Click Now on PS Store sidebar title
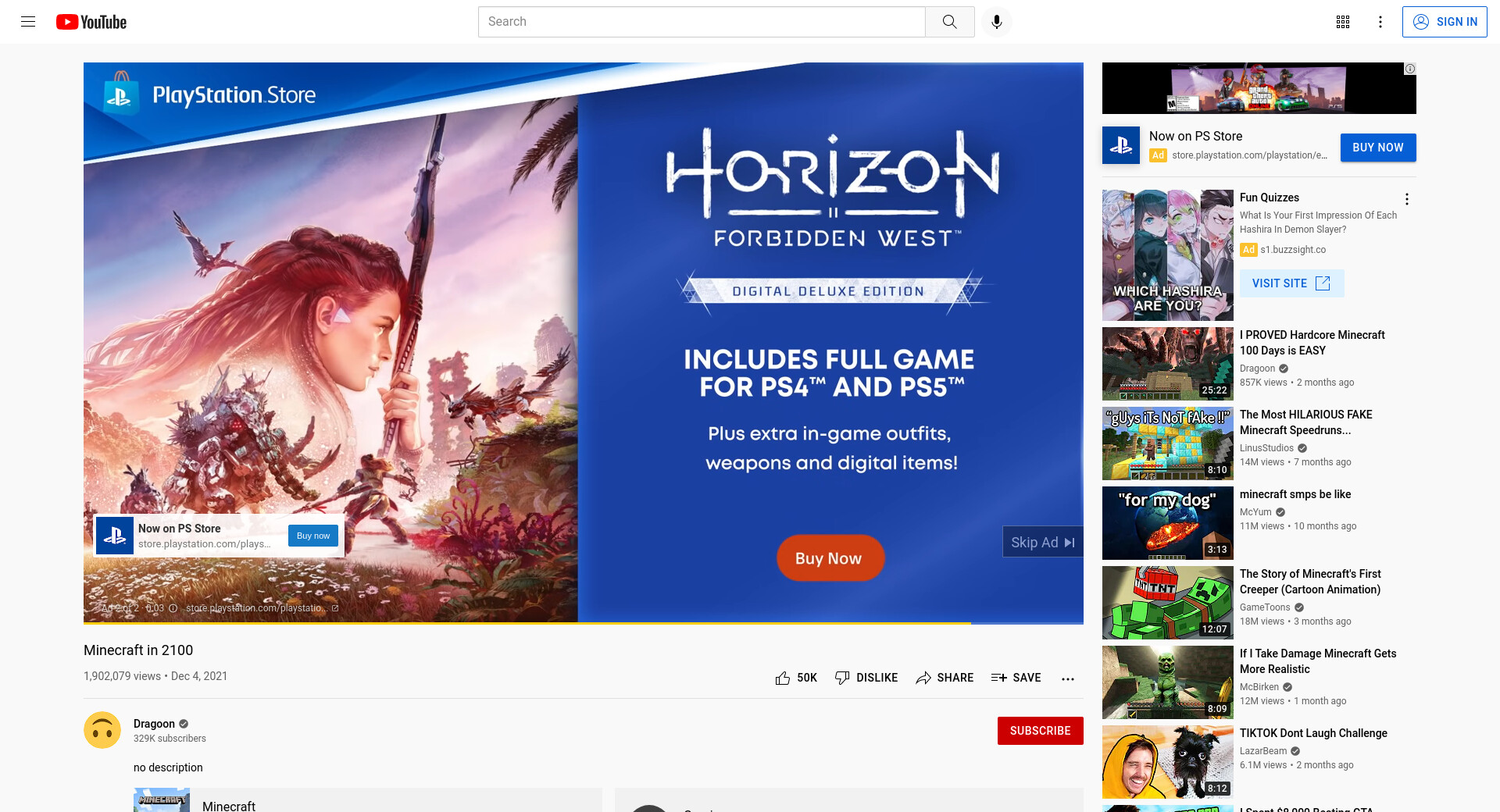Viewport: 1500px width, 812px height. [x=1195, y=136]
